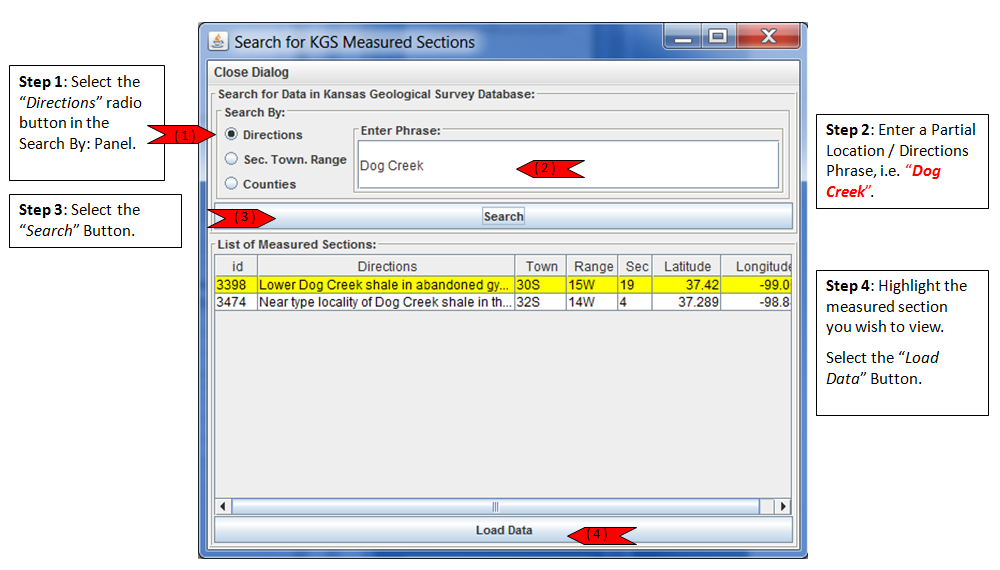Click the Longitude column header
The image size is (1000, 570).
click(x=757, y=266)
